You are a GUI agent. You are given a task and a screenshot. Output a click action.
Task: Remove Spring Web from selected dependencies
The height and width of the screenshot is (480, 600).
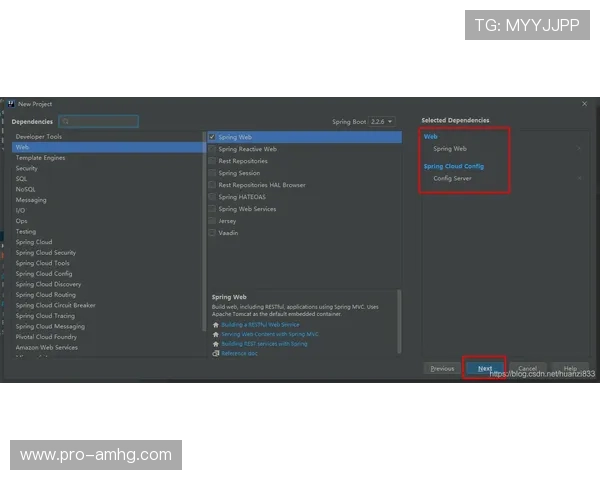tap(578, 149)
